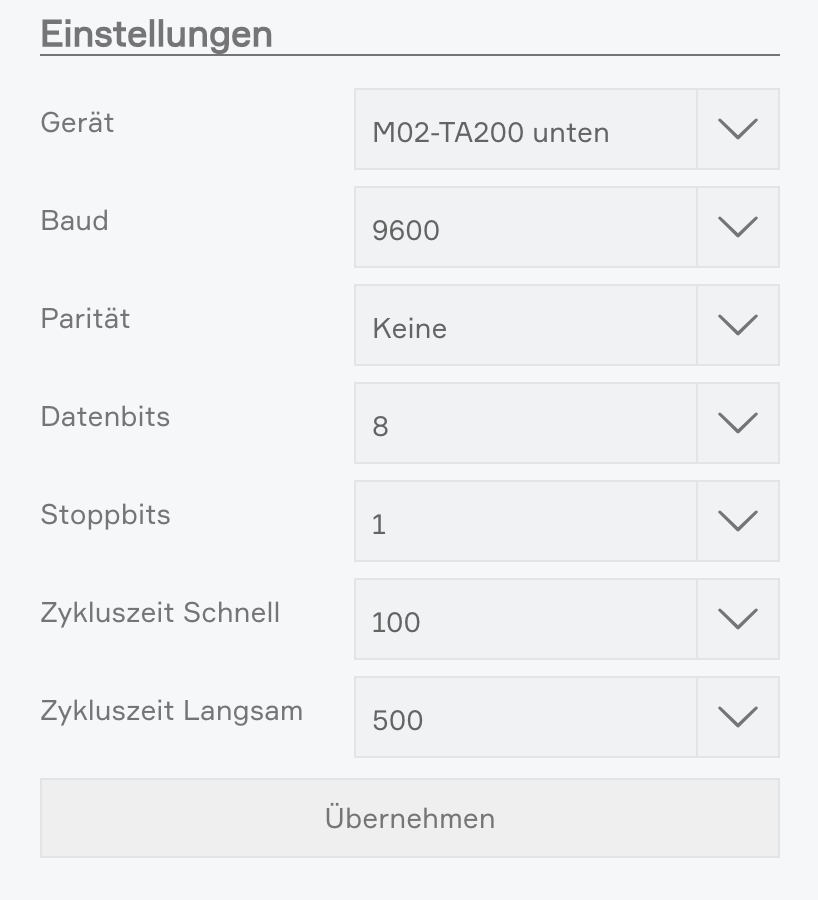Click the 'Zykluszeit Langsam' label text
Image resolution: width=818 pixels, height=900 pixels.
(x=171, y=711)
